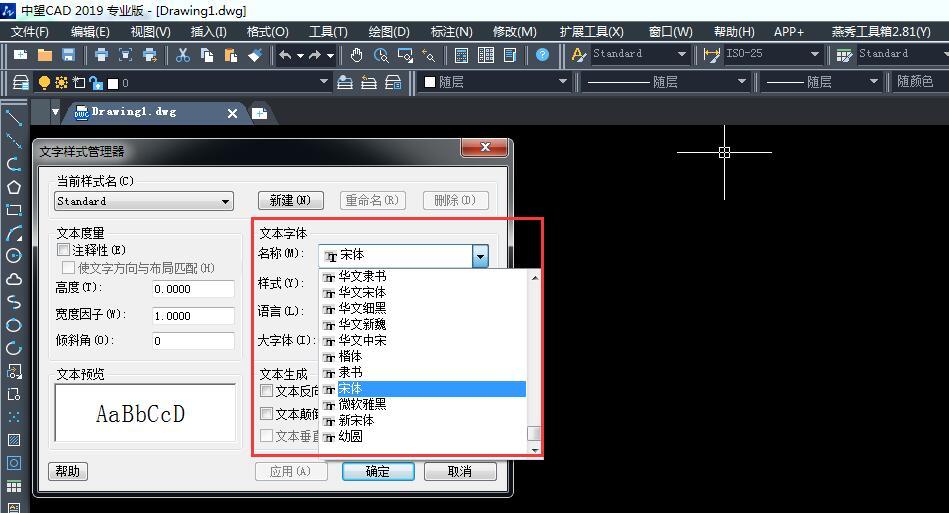Click the Print icon
Image resolution: width=949 pixels, height=513 pixels.
(x=102, y=55)
